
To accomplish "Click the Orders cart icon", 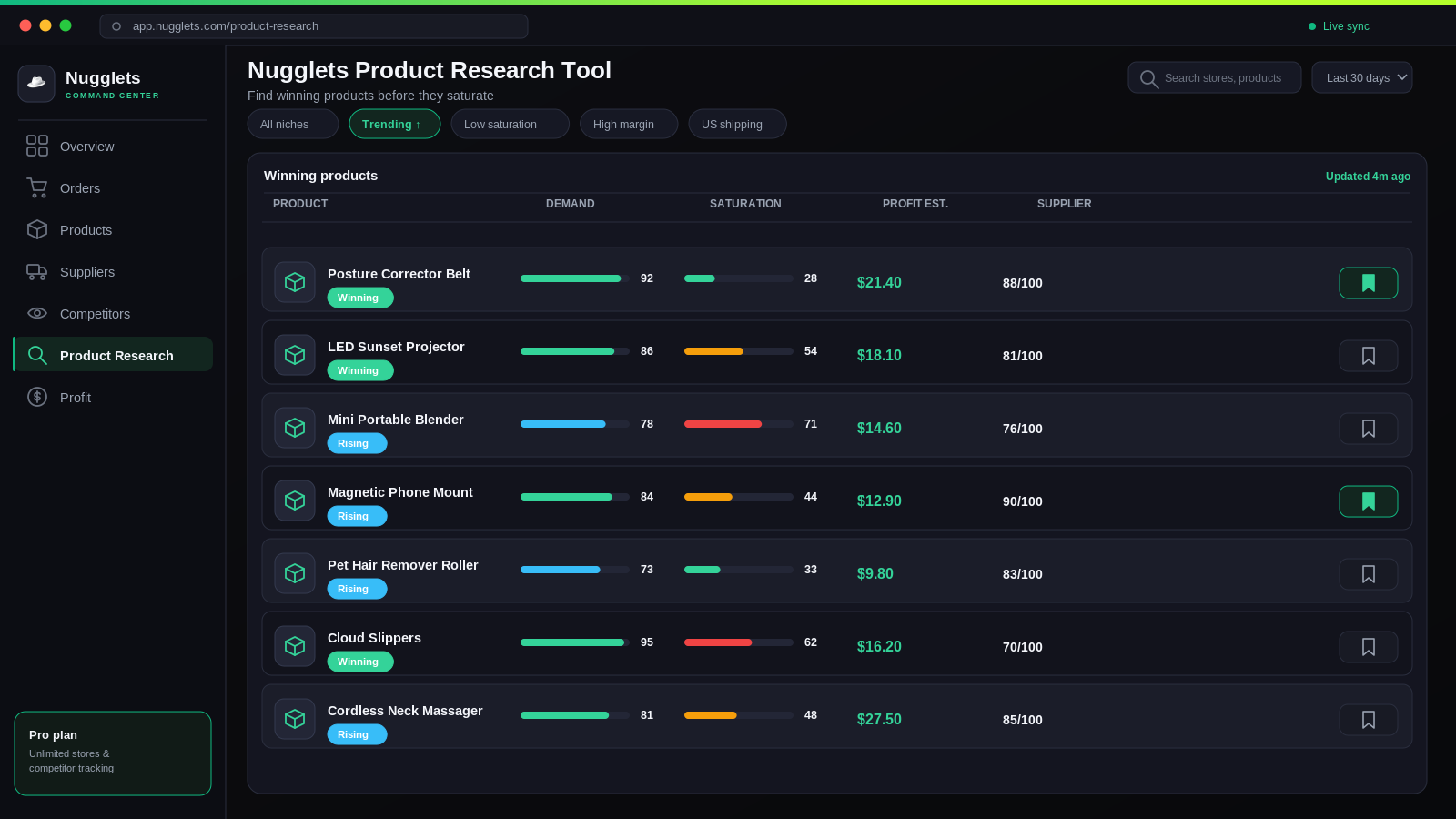I will [37, 187].
